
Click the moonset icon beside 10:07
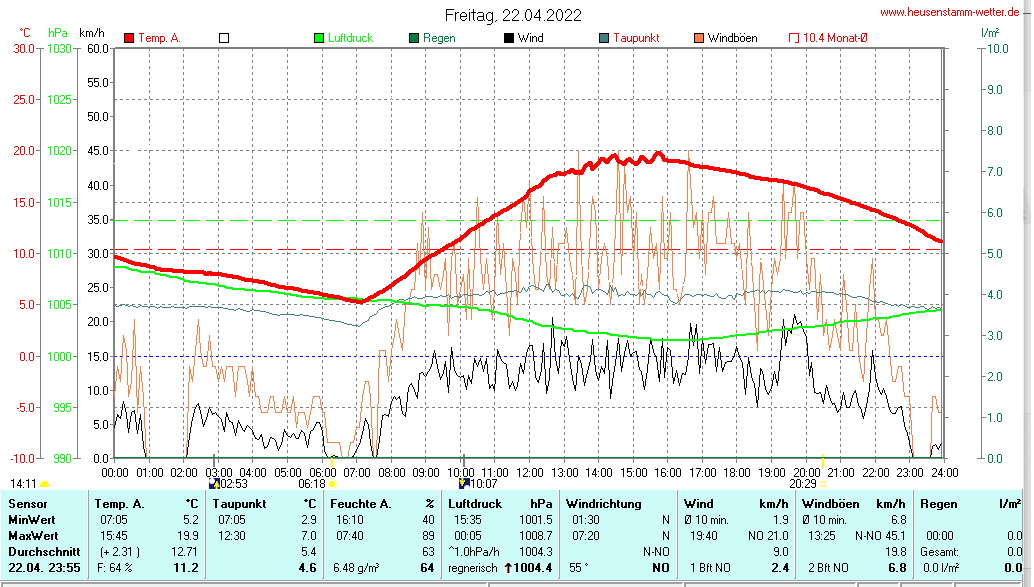click(x=463, y=483)
